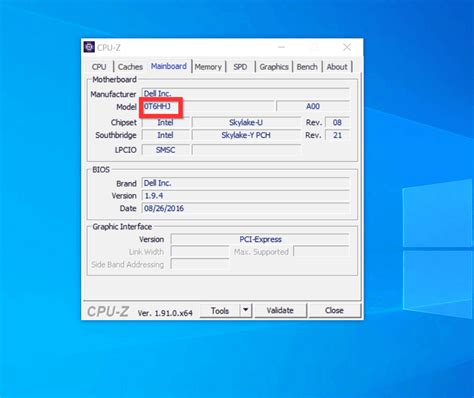The width and height of the screenshot is (474, 398).
Task: Click the Southbridge label
Action: (x=116, y=135)
